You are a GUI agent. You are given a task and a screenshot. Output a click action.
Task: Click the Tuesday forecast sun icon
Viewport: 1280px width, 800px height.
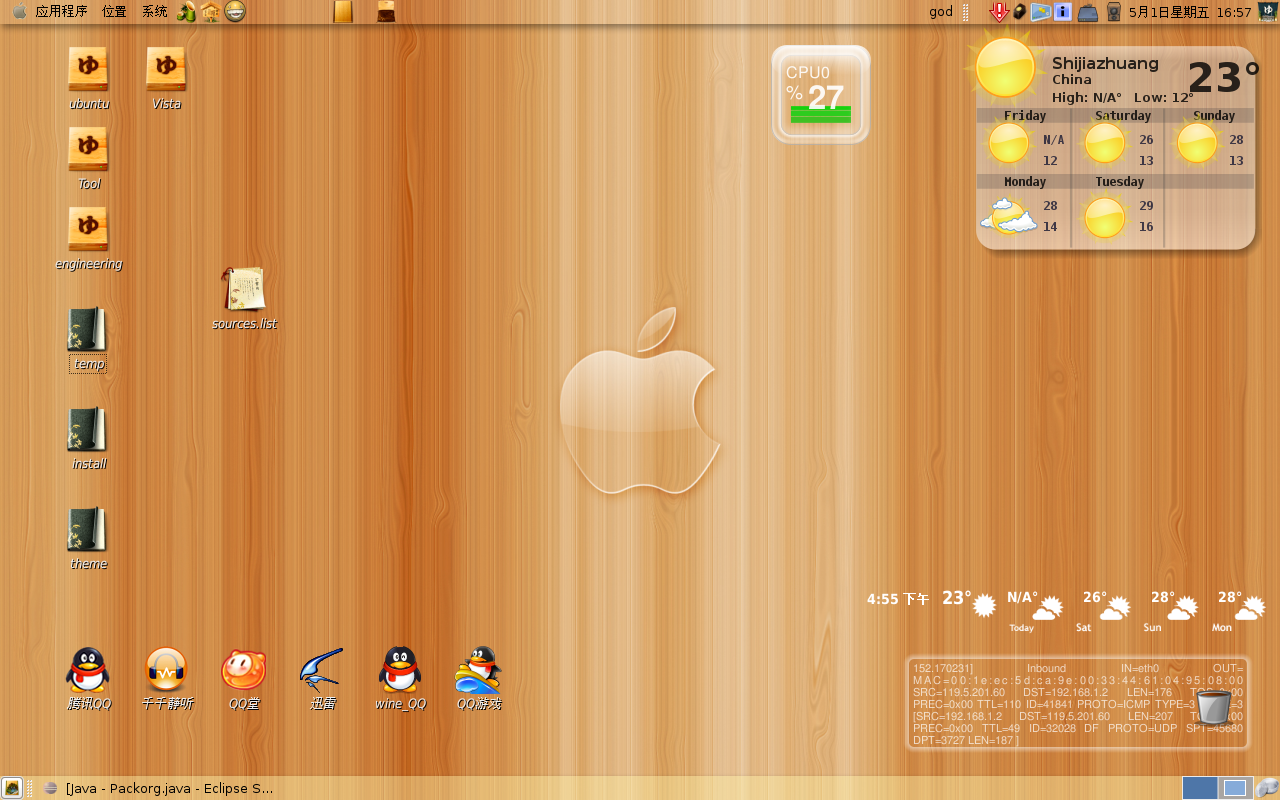[1105, 217]
